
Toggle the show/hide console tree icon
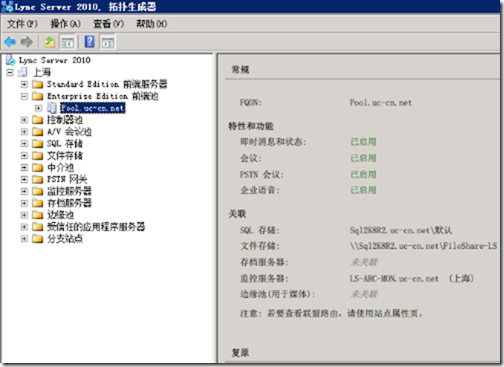pos(67,42)
